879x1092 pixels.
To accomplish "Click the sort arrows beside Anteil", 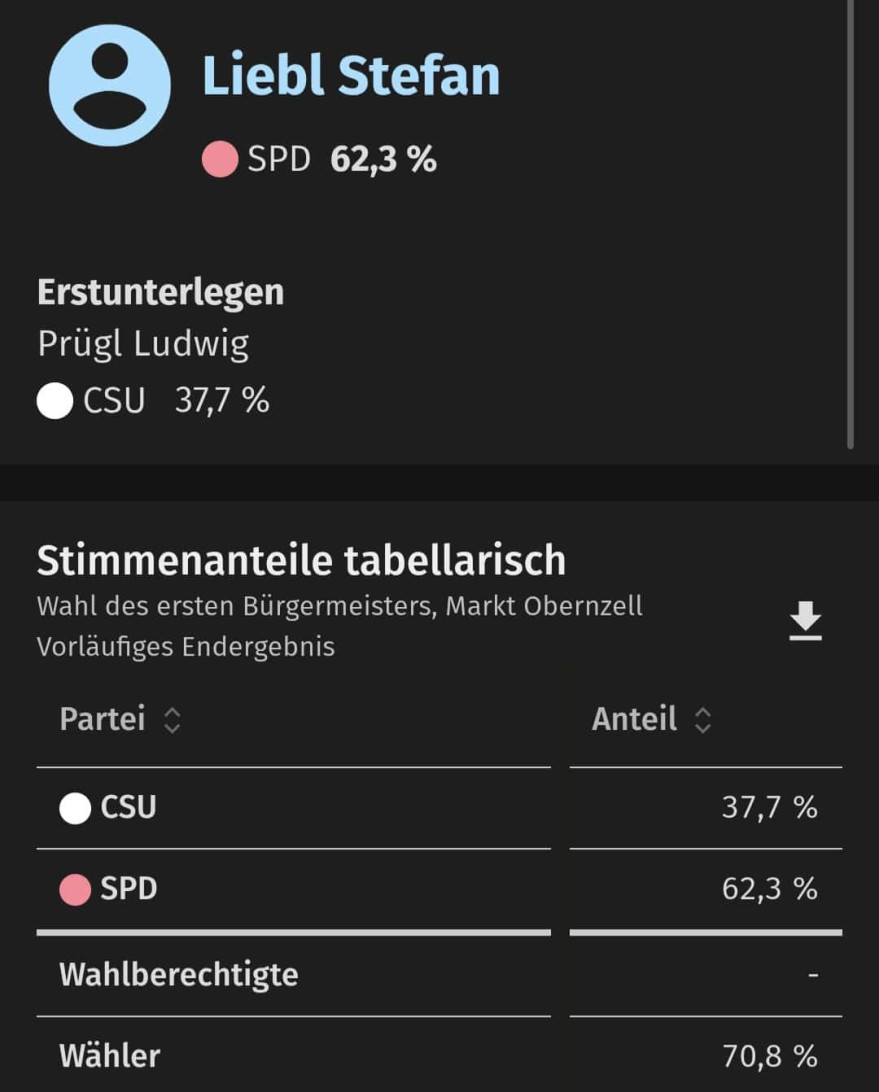I will click(703, 720).
